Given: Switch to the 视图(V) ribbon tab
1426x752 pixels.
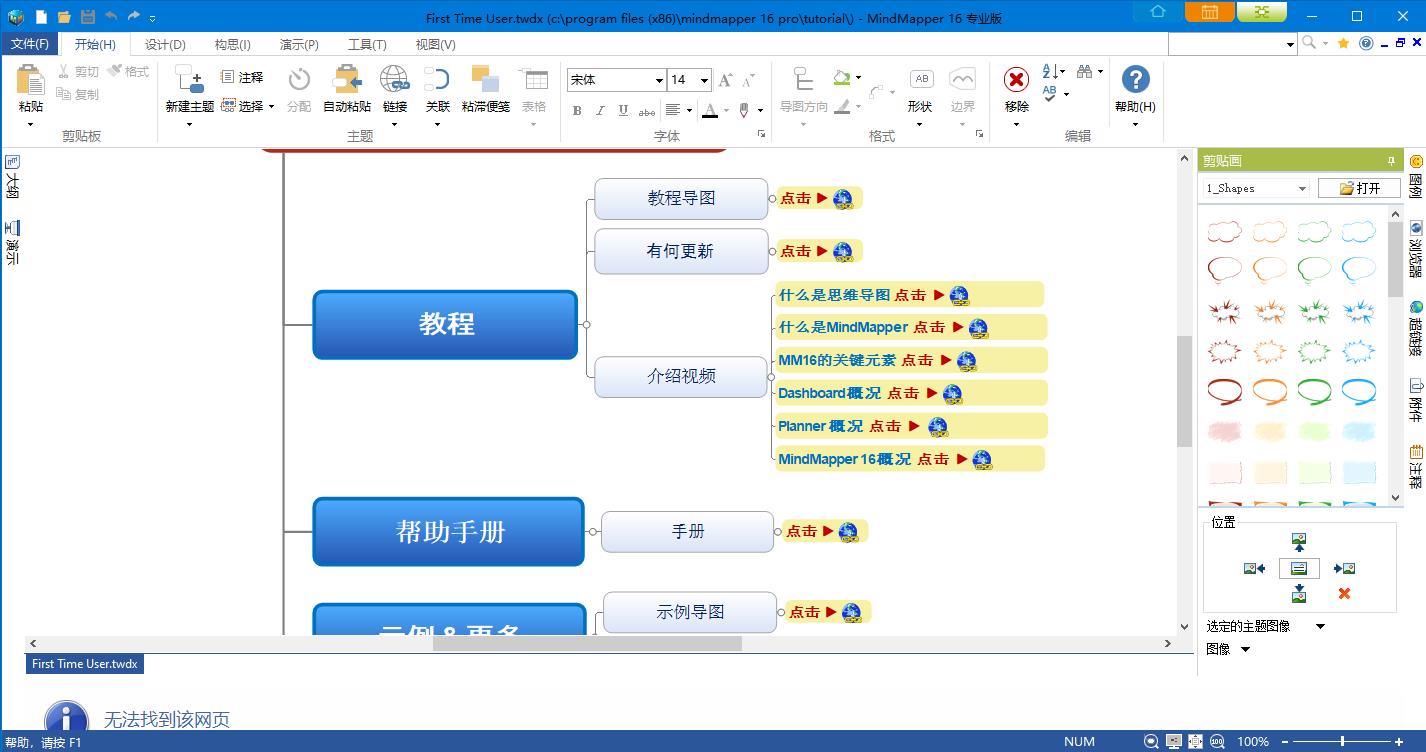Looking at the screenshot, I should 435,44.
